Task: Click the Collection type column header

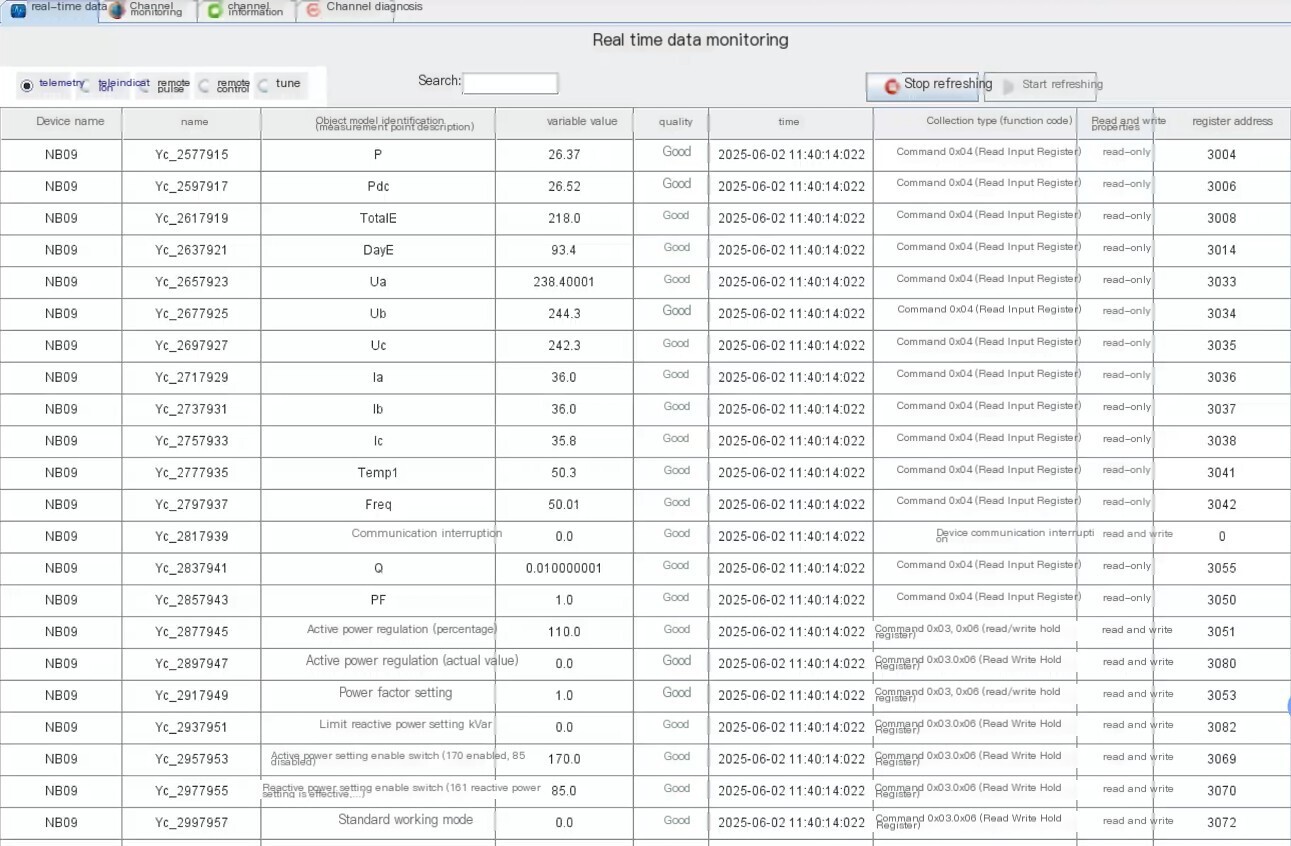Action: click(975, 122)
